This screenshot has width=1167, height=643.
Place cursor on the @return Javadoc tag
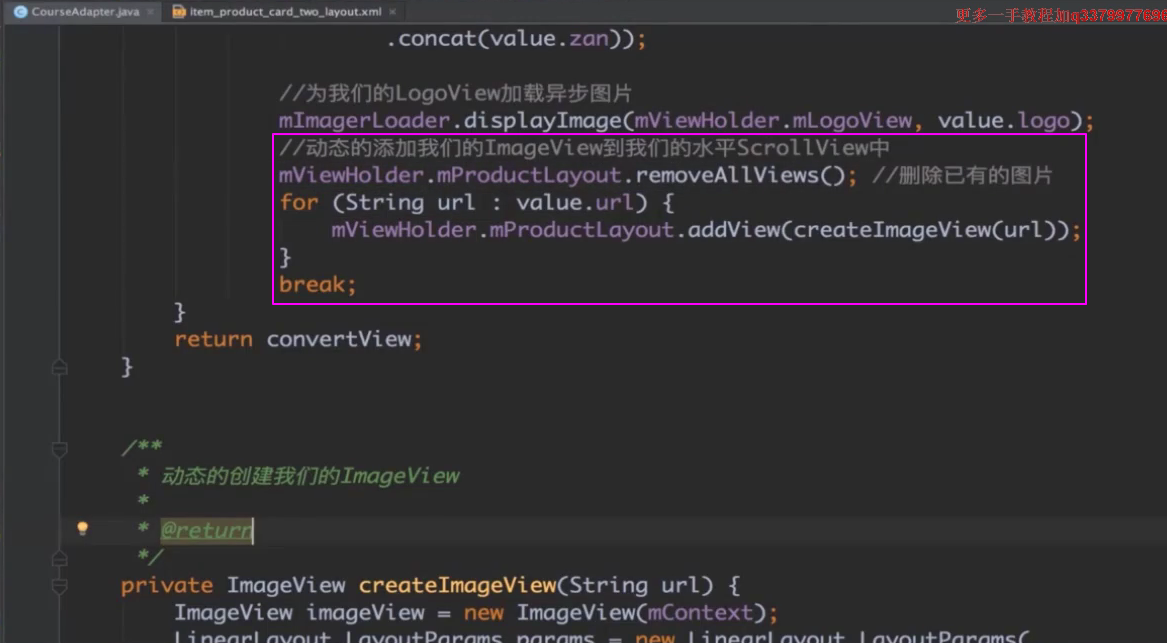pyautogui.click(x=206, y=530)
